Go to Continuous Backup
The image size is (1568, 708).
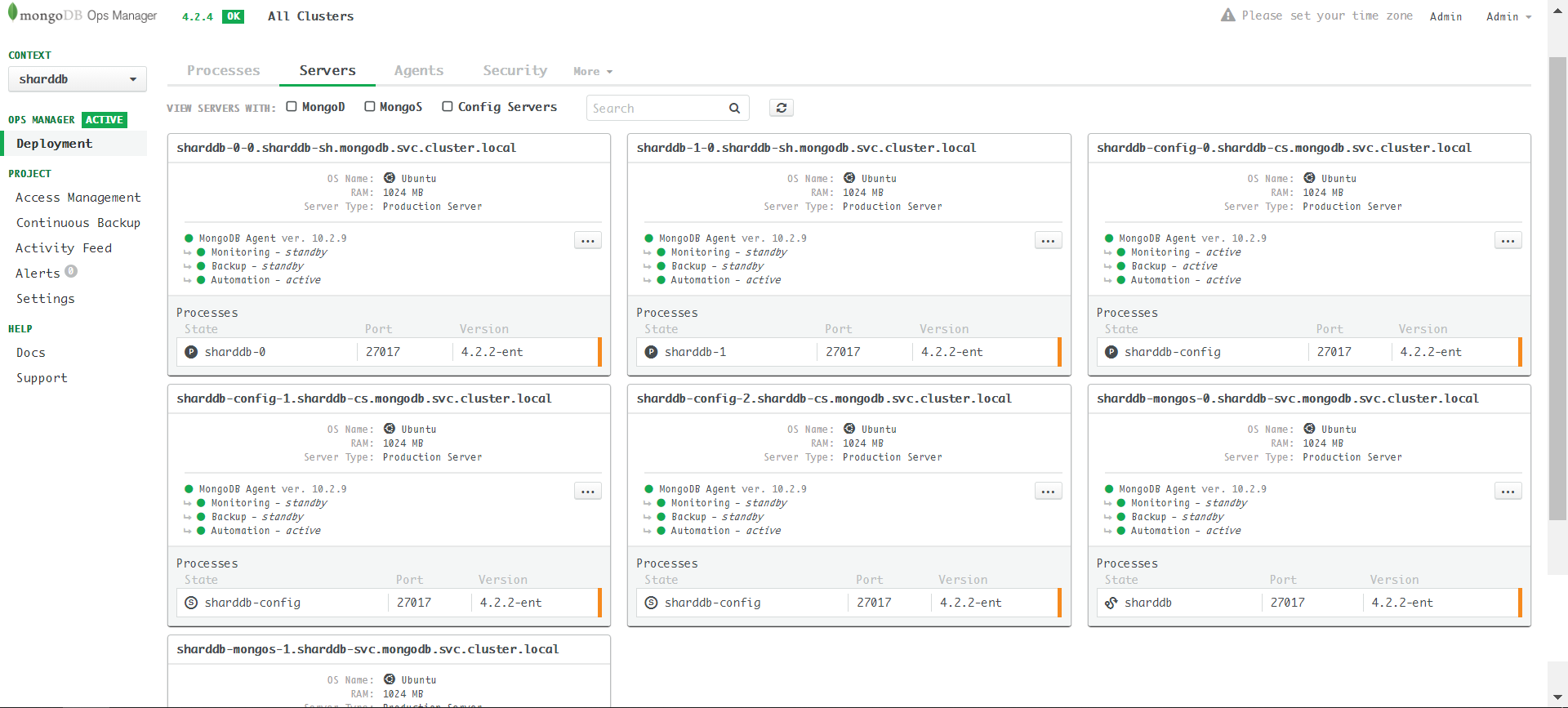pos(78,223)
